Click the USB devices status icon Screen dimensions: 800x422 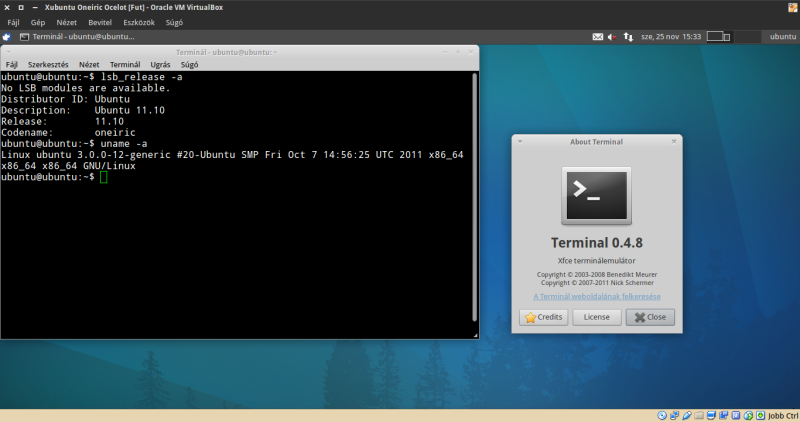click(687, 415)
